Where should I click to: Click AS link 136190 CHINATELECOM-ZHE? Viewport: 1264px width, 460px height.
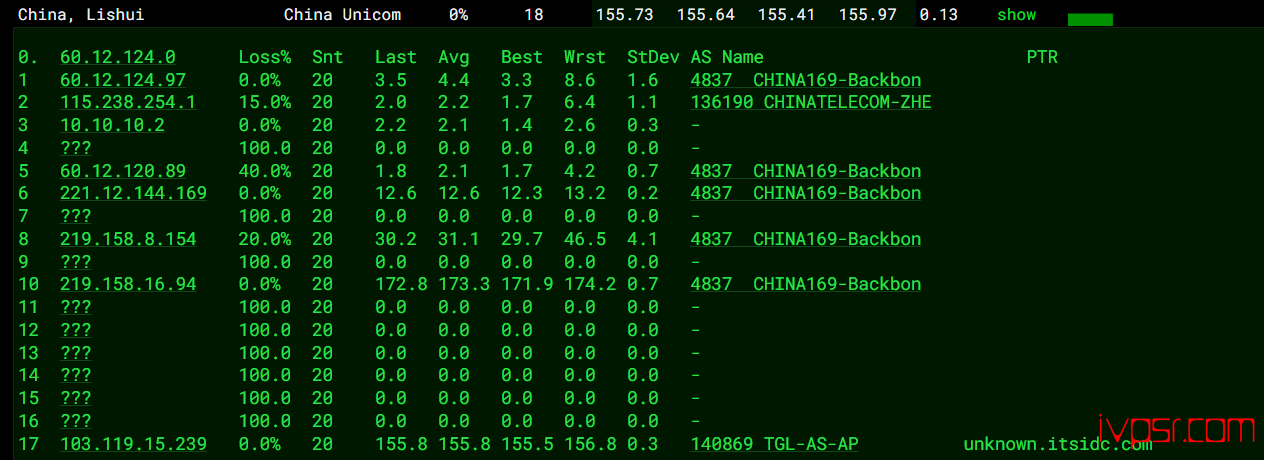pyautogui.click(x=811, y=103)
